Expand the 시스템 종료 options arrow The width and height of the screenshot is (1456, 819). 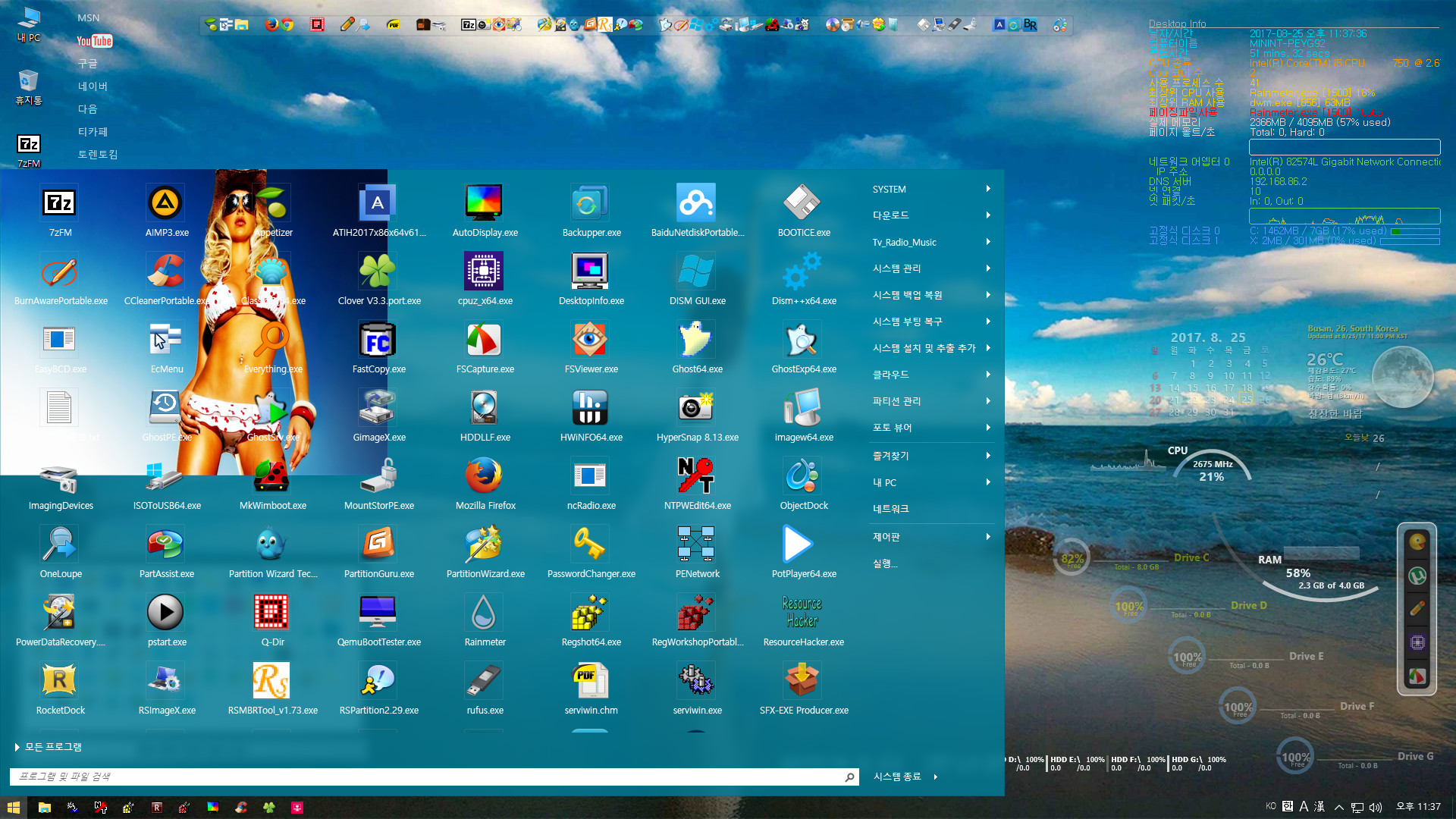(936, 777)
